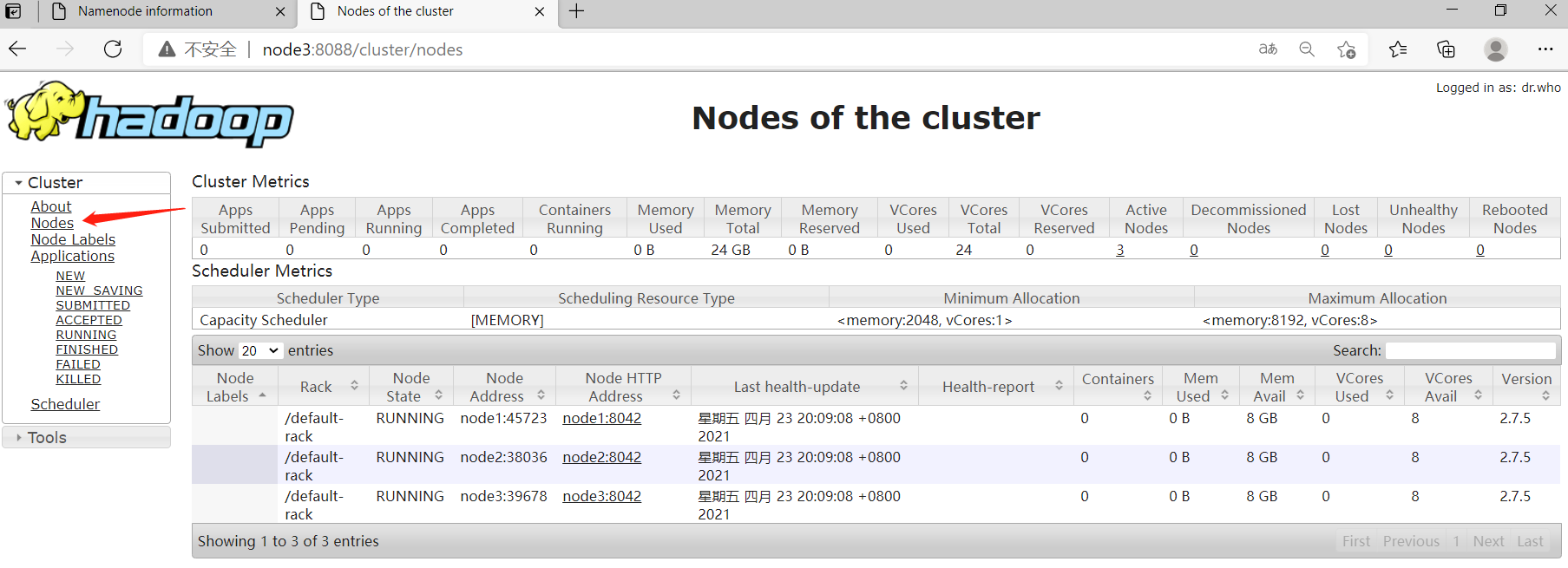Show NEW applications
The width and height of the screenshot is (1568, 568).
point(70,276)
